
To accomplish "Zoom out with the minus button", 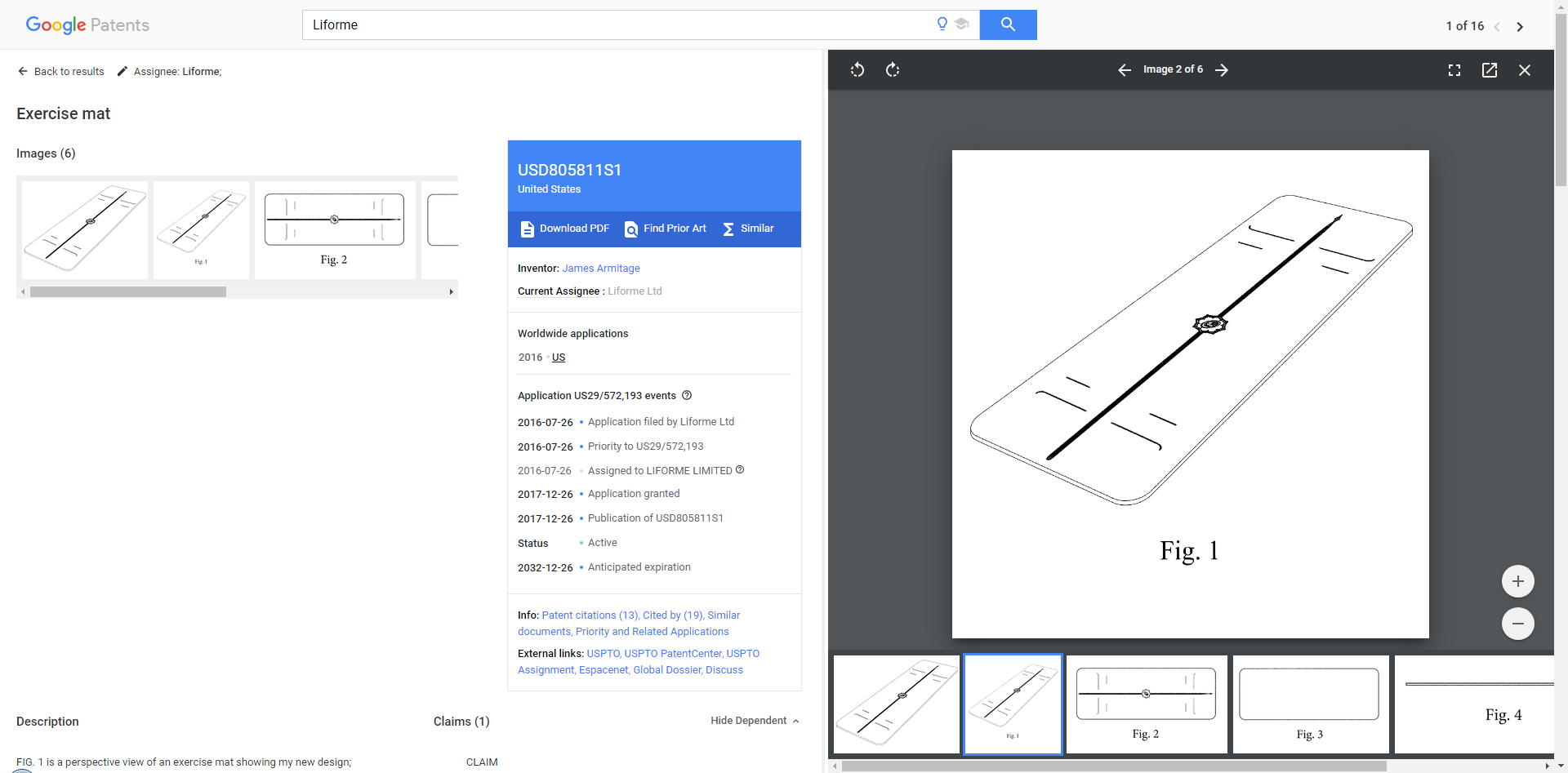I will coord(1517,624).
